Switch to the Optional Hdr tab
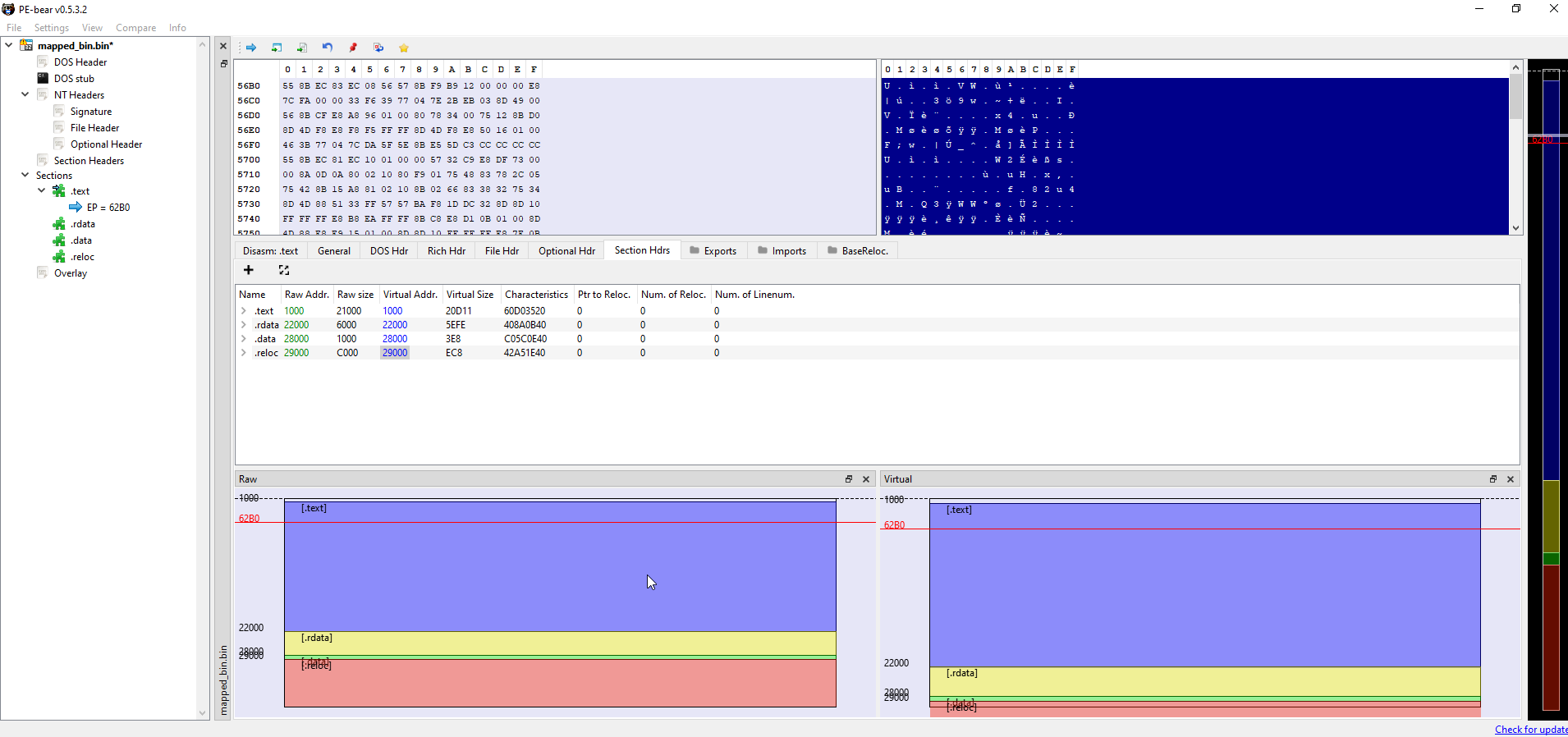Image resolution: width=1568 pixels, height=737 pixels. click(x=566, y=250)
